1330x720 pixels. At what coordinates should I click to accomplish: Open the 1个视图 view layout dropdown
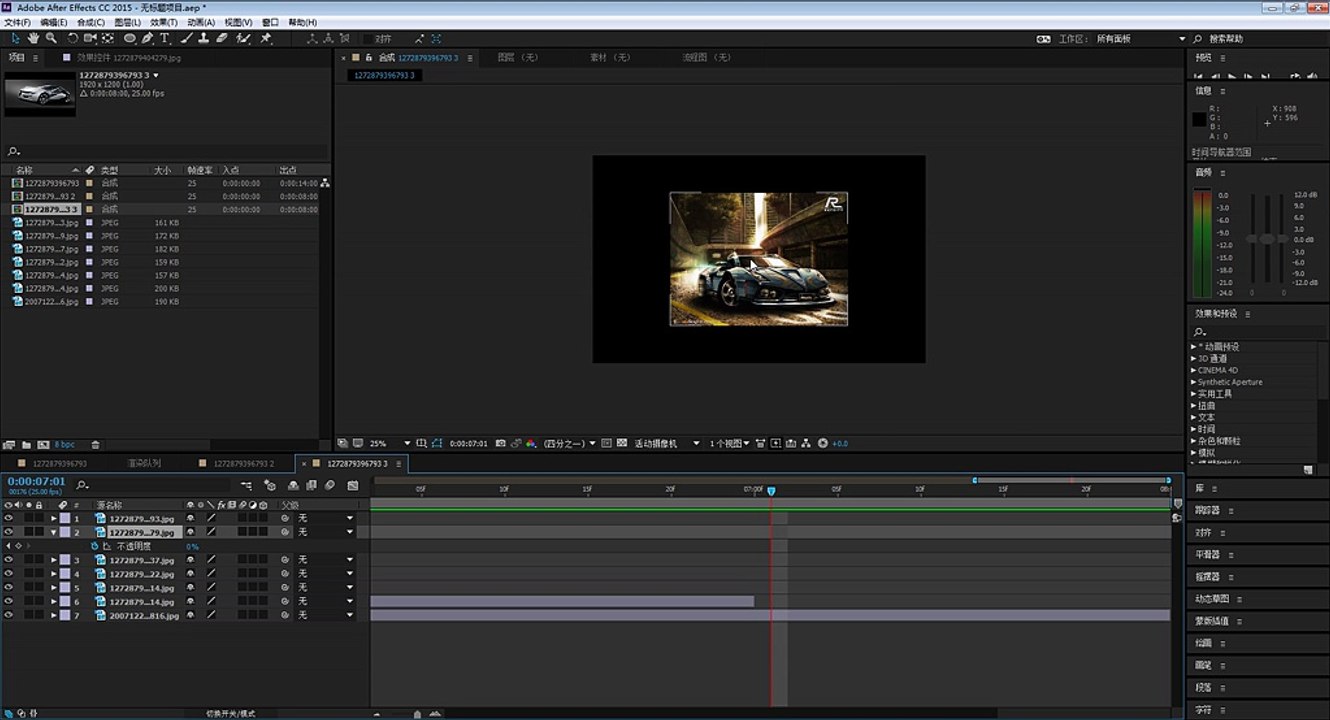tap(730, 443)
